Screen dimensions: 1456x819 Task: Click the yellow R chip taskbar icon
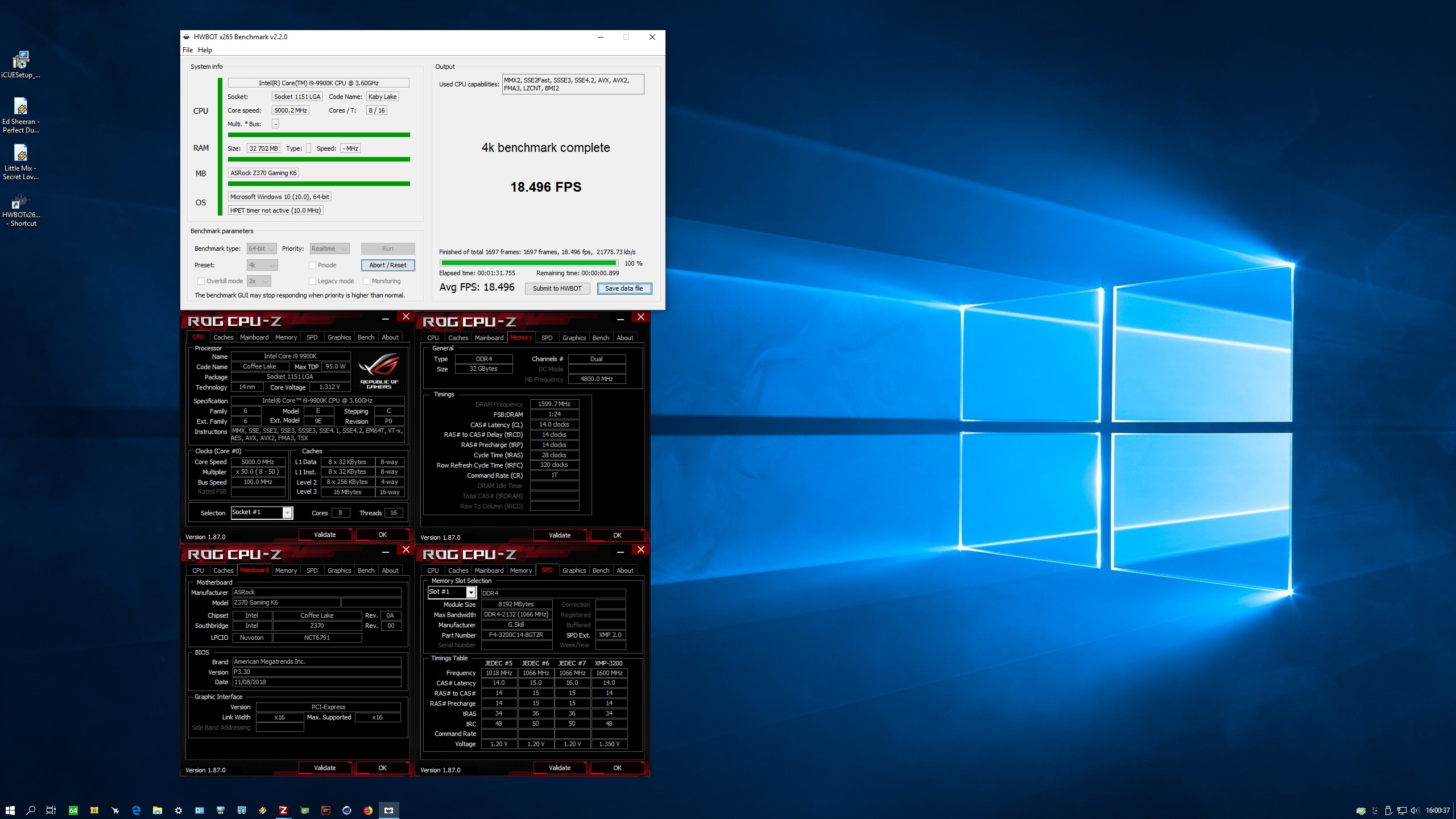tap(94, 810)
